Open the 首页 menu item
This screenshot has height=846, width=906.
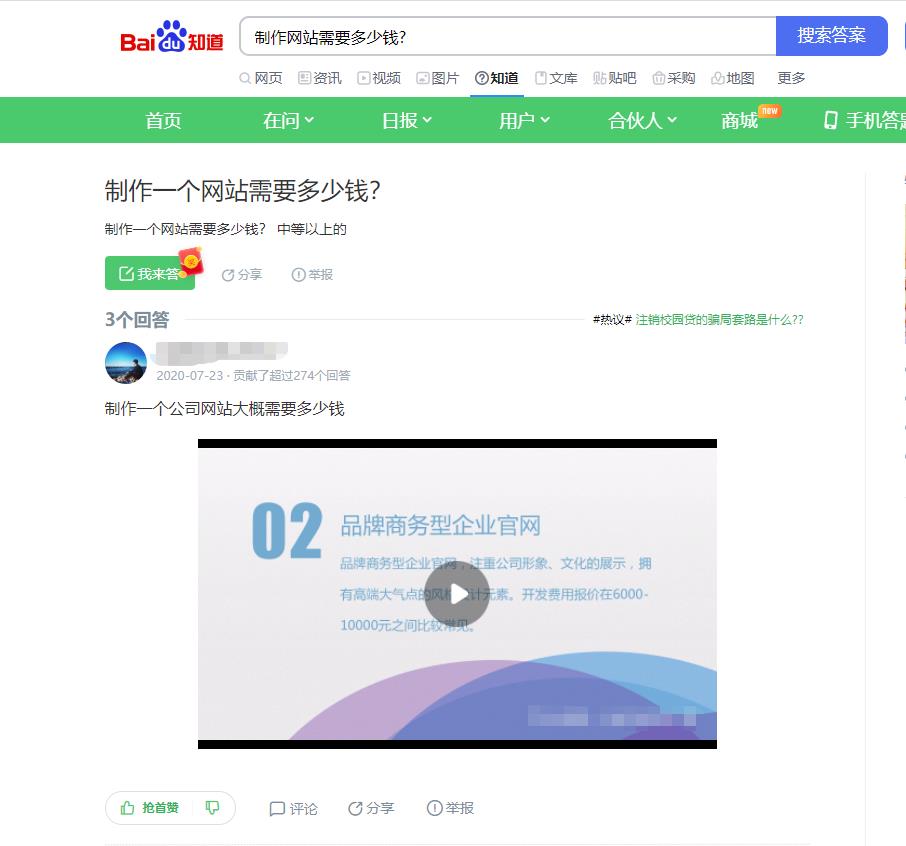[x=162, y=120]
